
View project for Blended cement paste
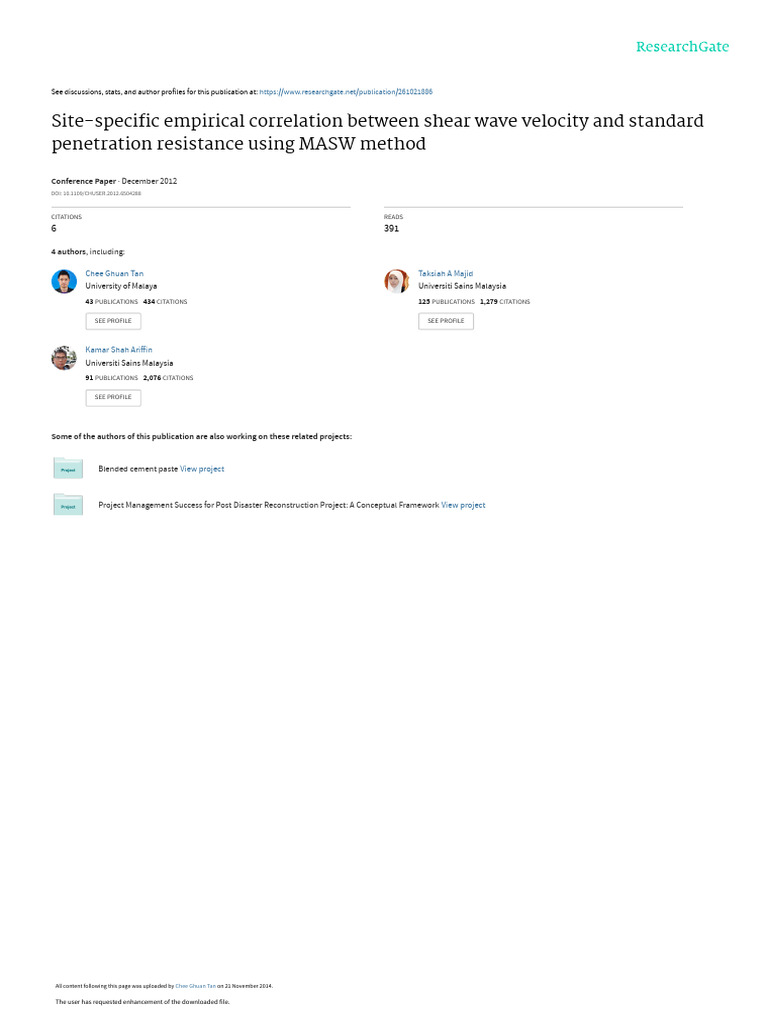point(202,469)
